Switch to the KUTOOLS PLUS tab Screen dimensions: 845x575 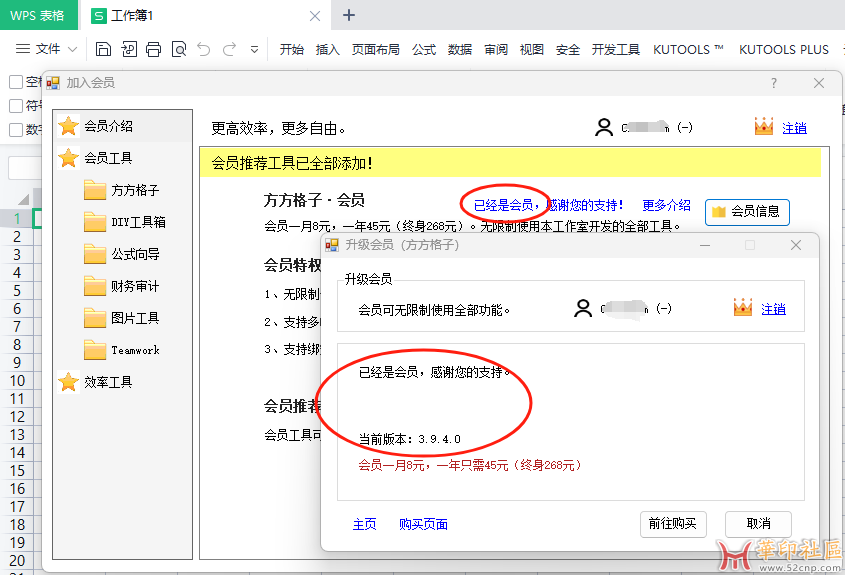tap(783, 49)
